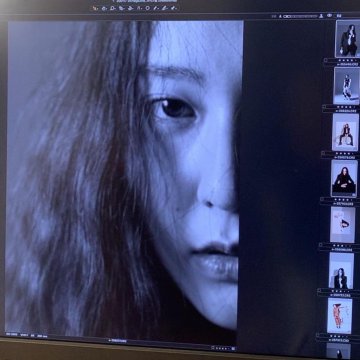This screenshot has height=360, width=360.
Task: Activate the Draw Mask brush tool
Action: [155, 8]
